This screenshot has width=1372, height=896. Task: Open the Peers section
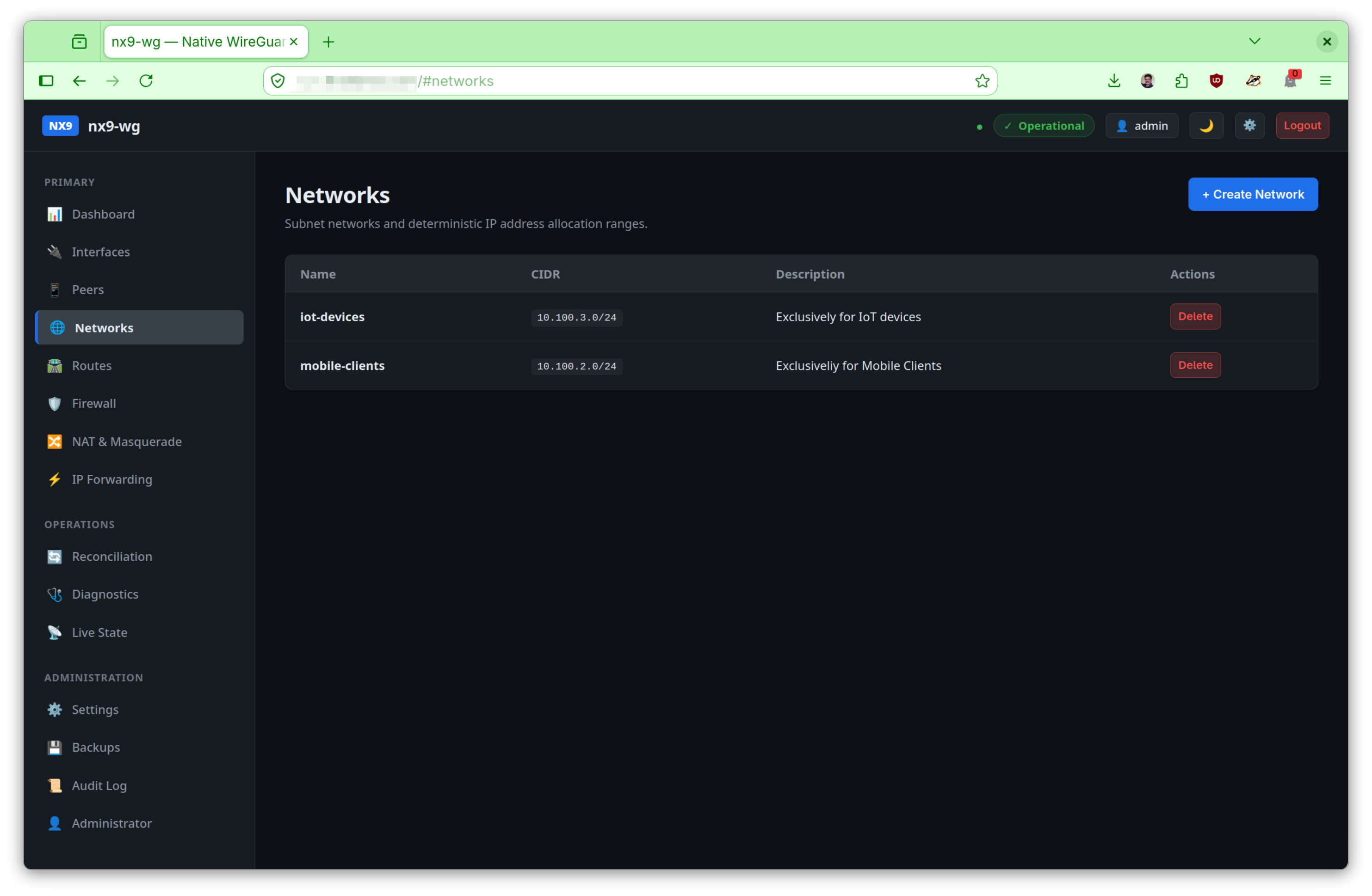point(139,290)
